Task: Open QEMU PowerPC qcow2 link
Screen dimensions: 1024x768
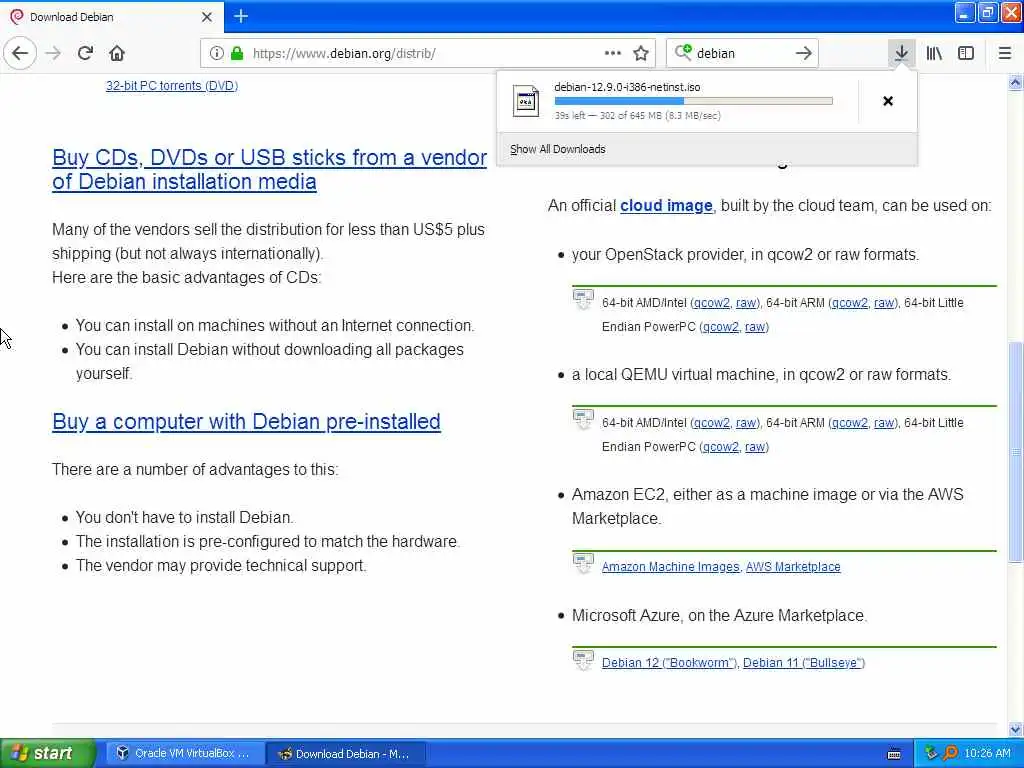Action: pyautogui.click(x=720, y=447)
